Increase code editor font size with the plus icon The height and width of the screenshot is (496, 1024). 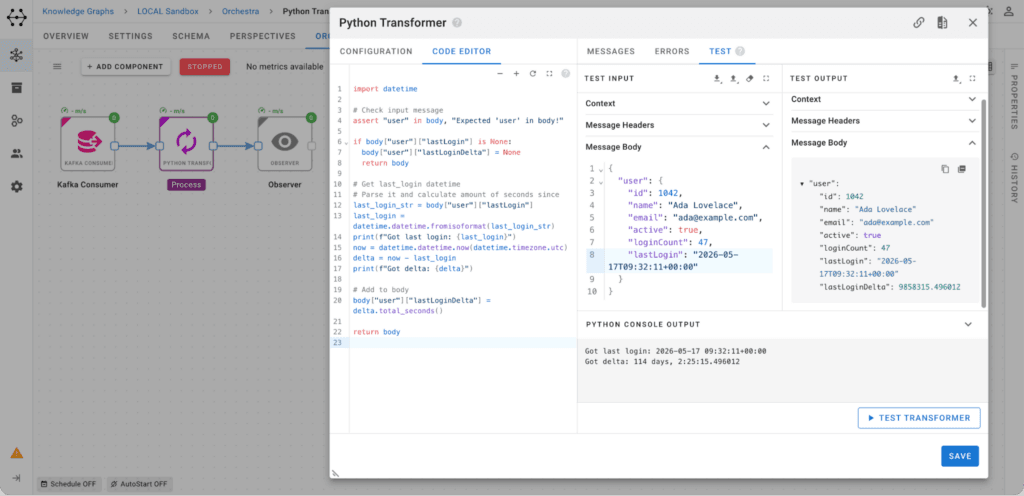pyautogui.click(x=516, y=74)
